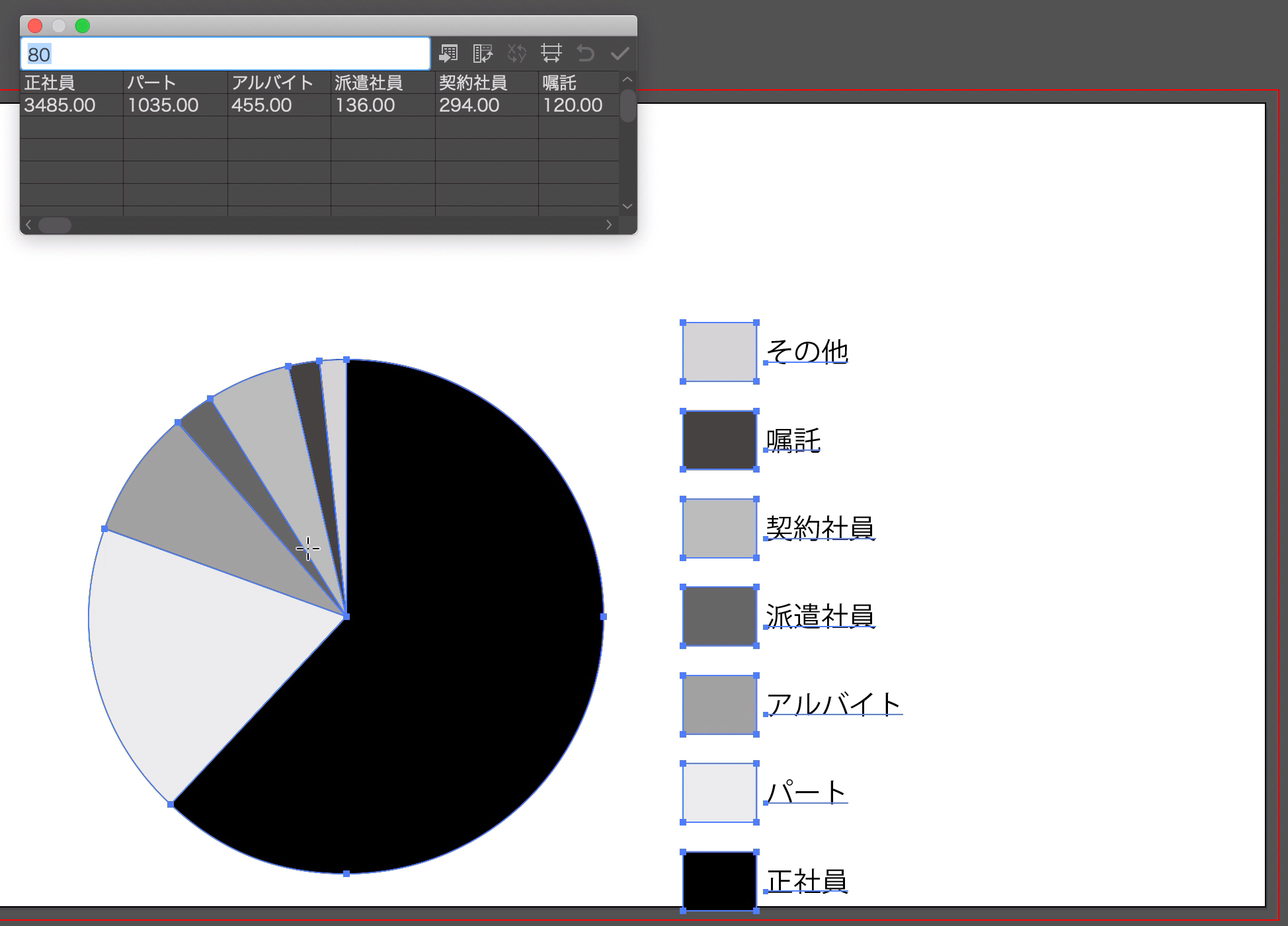The height and width of the screenshot is (926, 1288).
Task: Click the 正社員 legend color swatch
Action: 719,881
